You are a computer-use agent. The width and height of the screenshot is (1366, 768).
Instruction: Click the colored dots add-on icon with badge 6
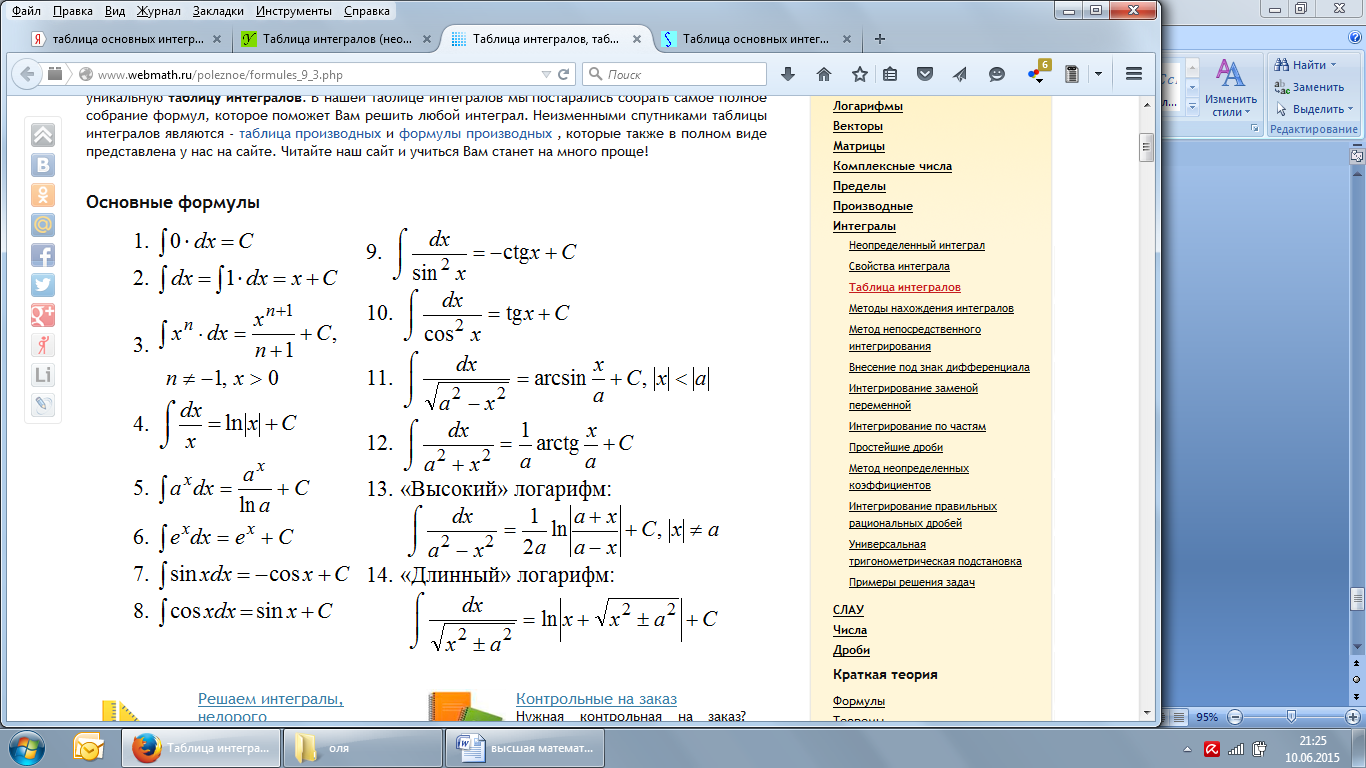pos(1038,73)
